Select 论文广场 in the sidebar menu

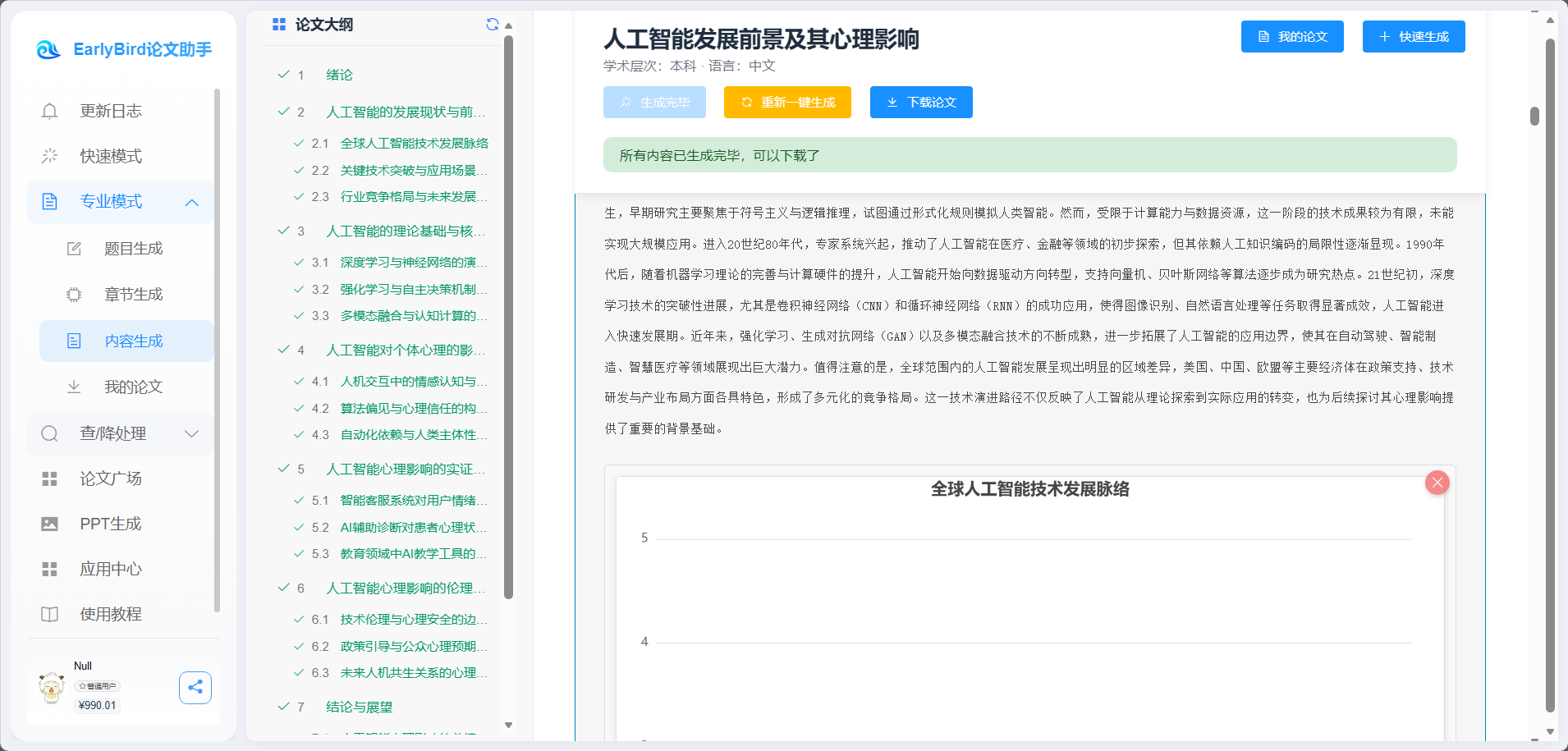click(49, 478)
